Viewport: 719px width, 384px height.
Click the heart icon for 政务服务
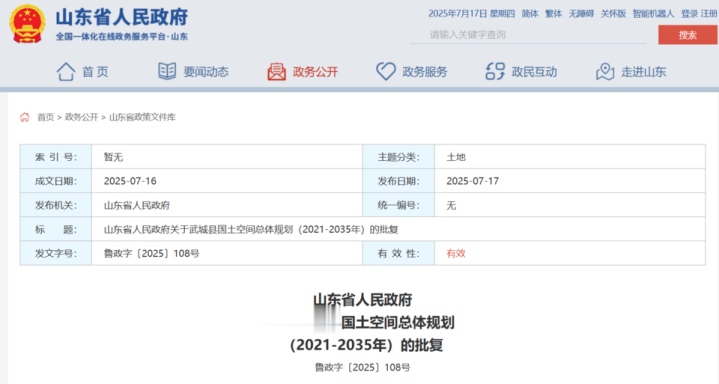pyautogui.click(x=386, y=72)
